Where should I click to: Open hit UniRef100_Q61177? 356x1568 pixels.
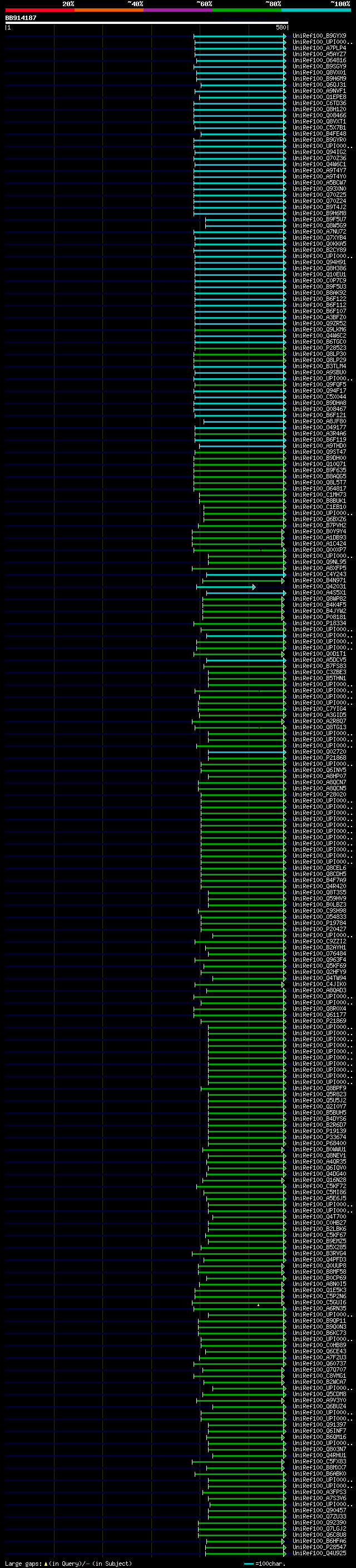click(319, 1015)
